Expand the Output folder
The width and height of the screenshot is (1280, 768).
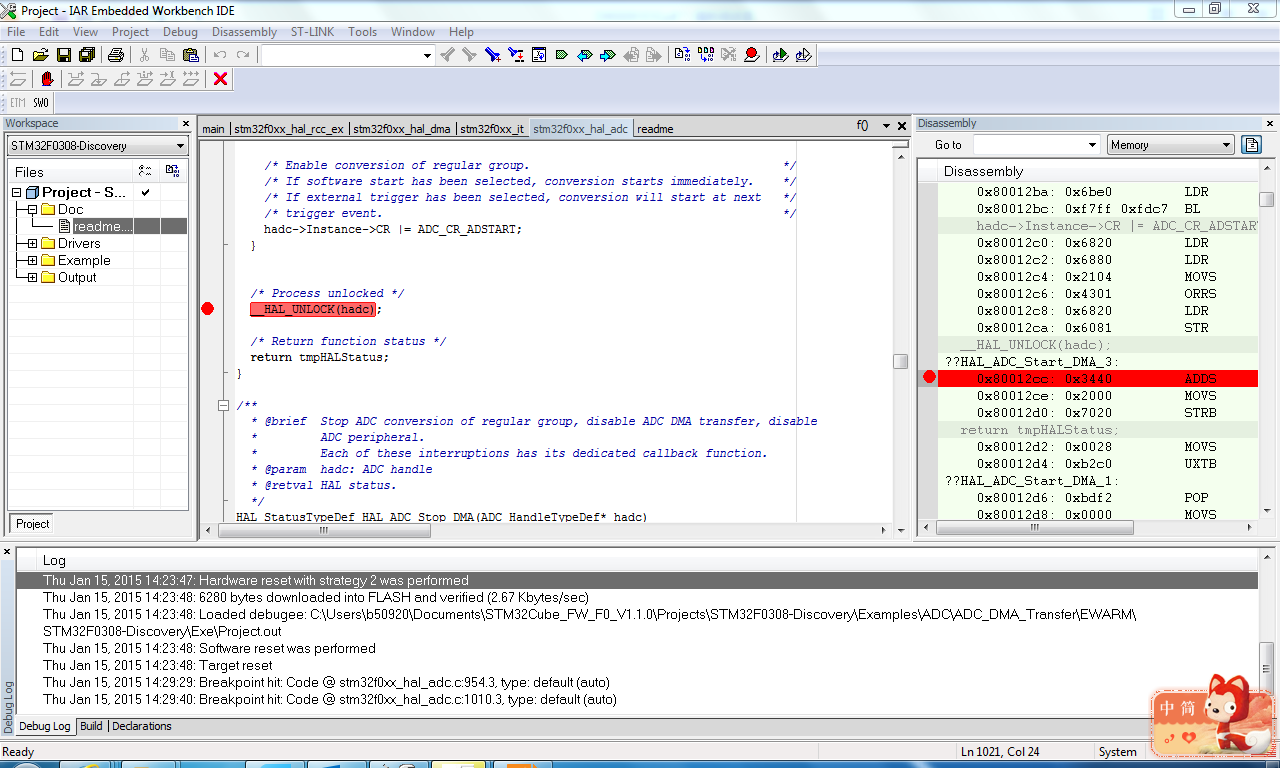[x=32, y=277]
